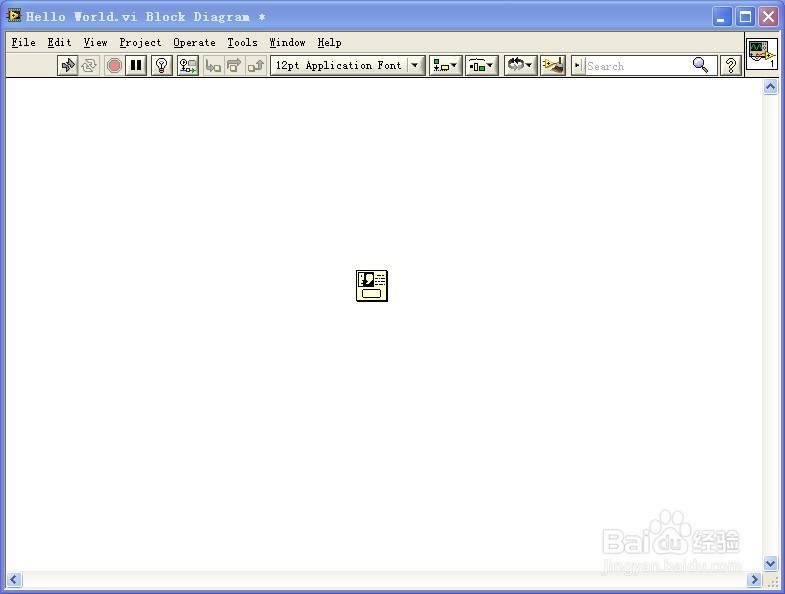
Task: Open the Project menu
Action: tap(140, 43)
